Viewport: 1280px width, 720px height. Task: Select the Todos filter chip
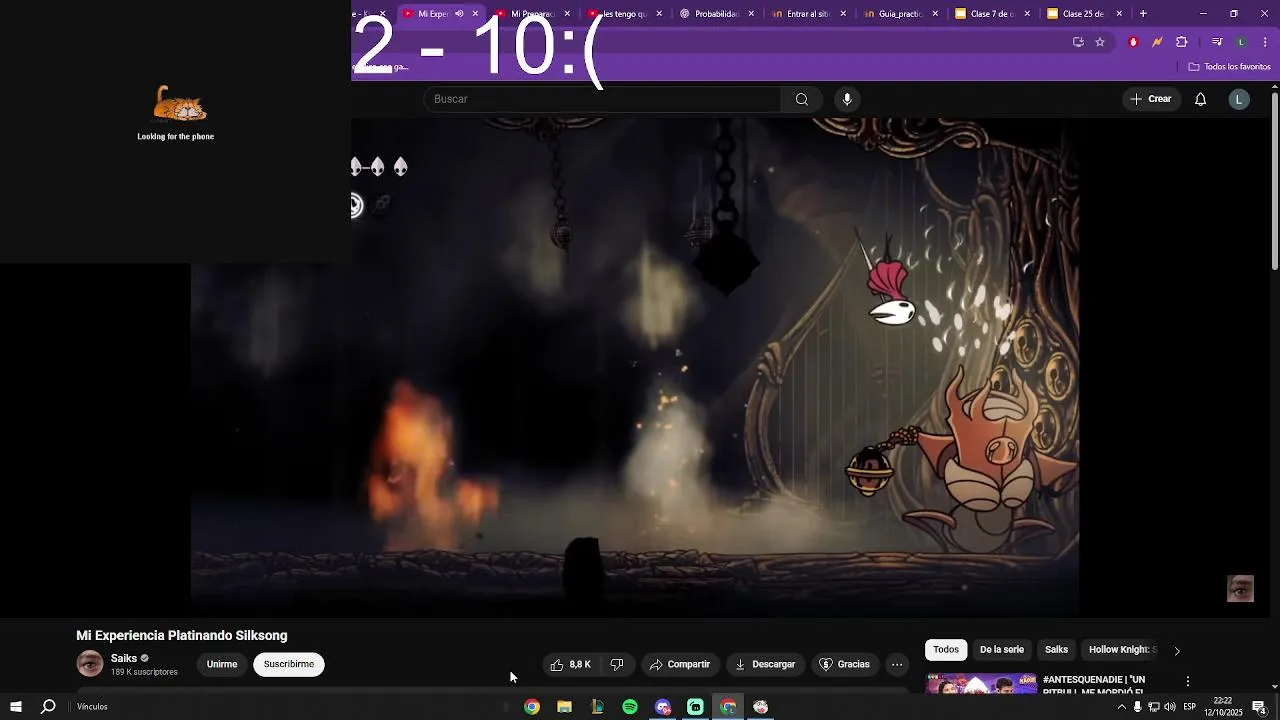pos(946,650)
